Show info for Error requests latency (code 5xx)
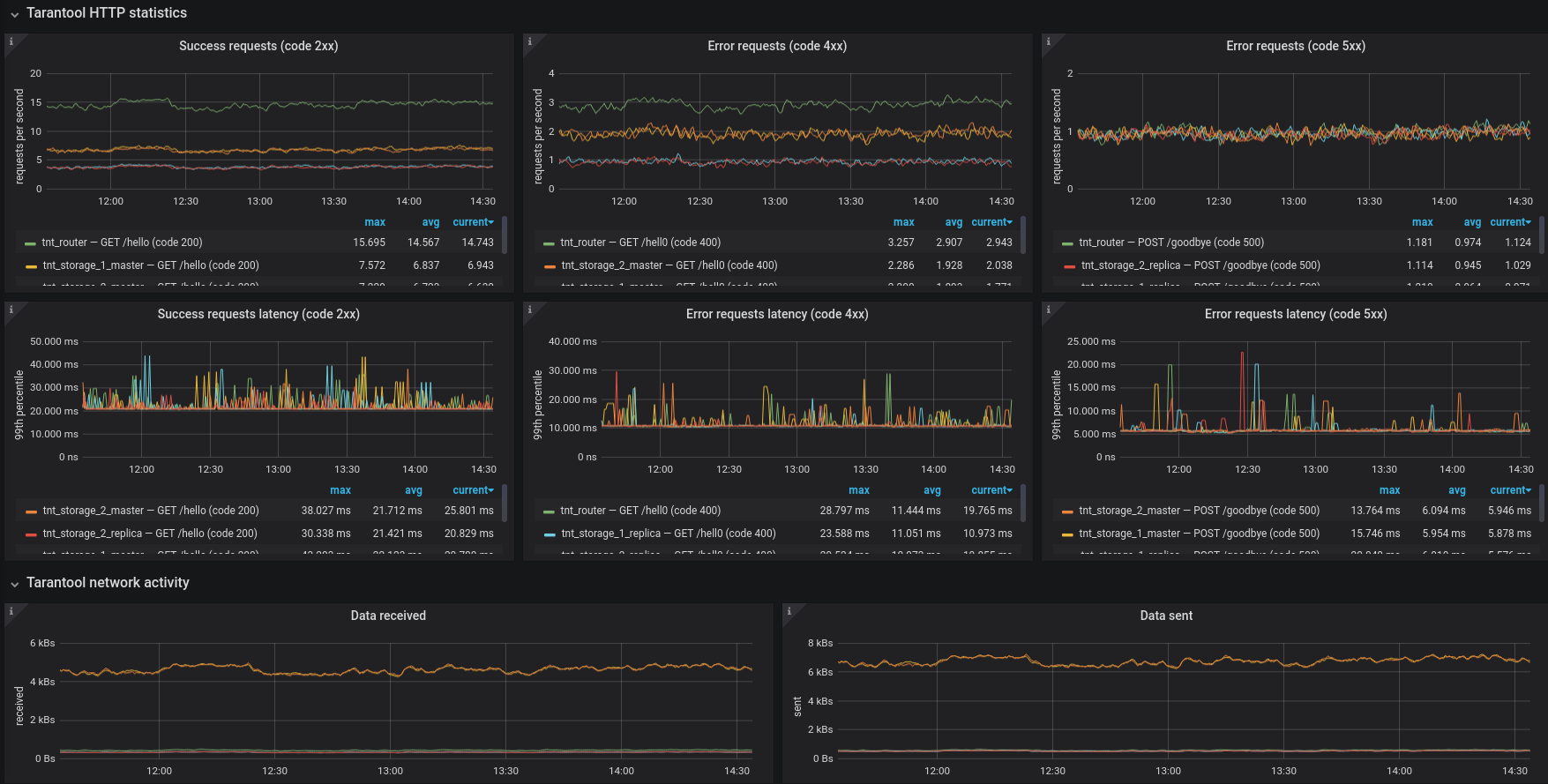This screenshot has width=1548, height=784. [x=1048, y=310]
